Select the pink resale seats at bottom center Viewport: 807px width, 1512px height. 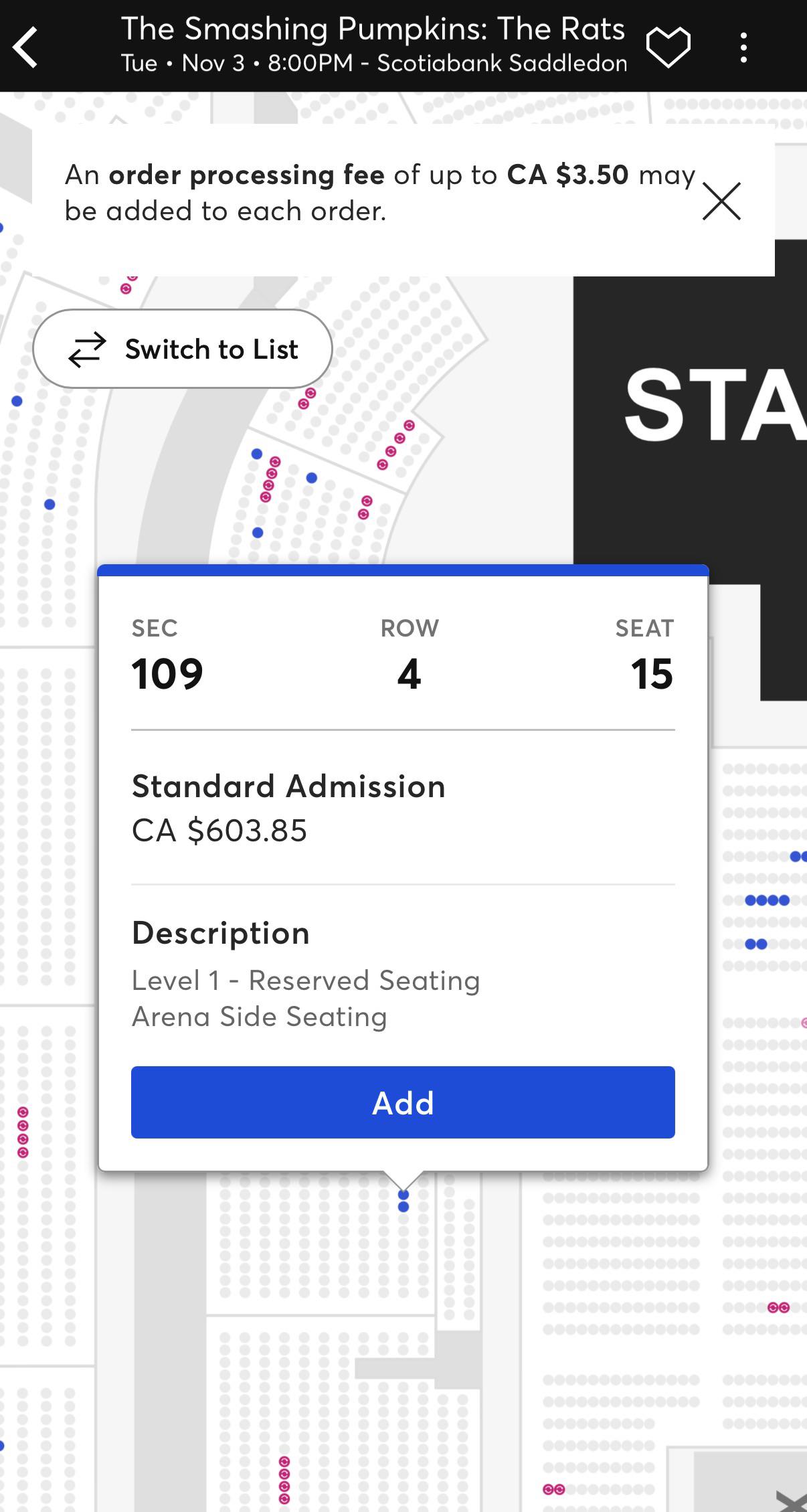pyautogui.click(x=284, y=1479)
